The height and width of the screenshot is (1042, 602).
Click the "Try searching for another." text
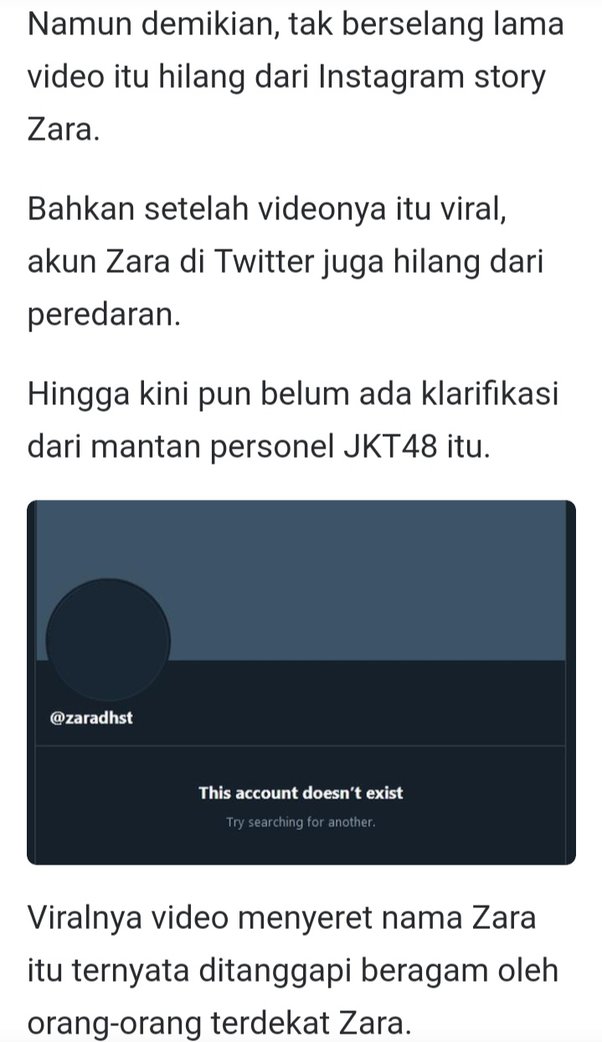[300, 822]
